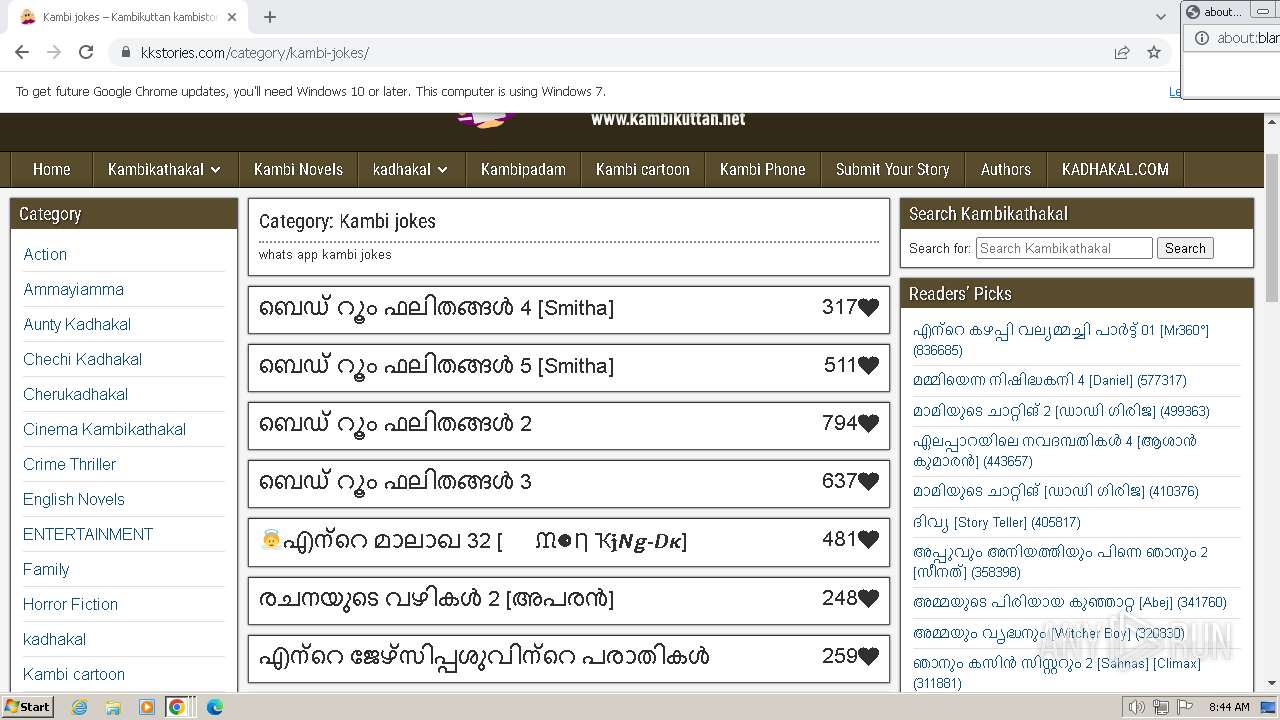
Task: Open the Windows Start menu
Action: [27, 706]
